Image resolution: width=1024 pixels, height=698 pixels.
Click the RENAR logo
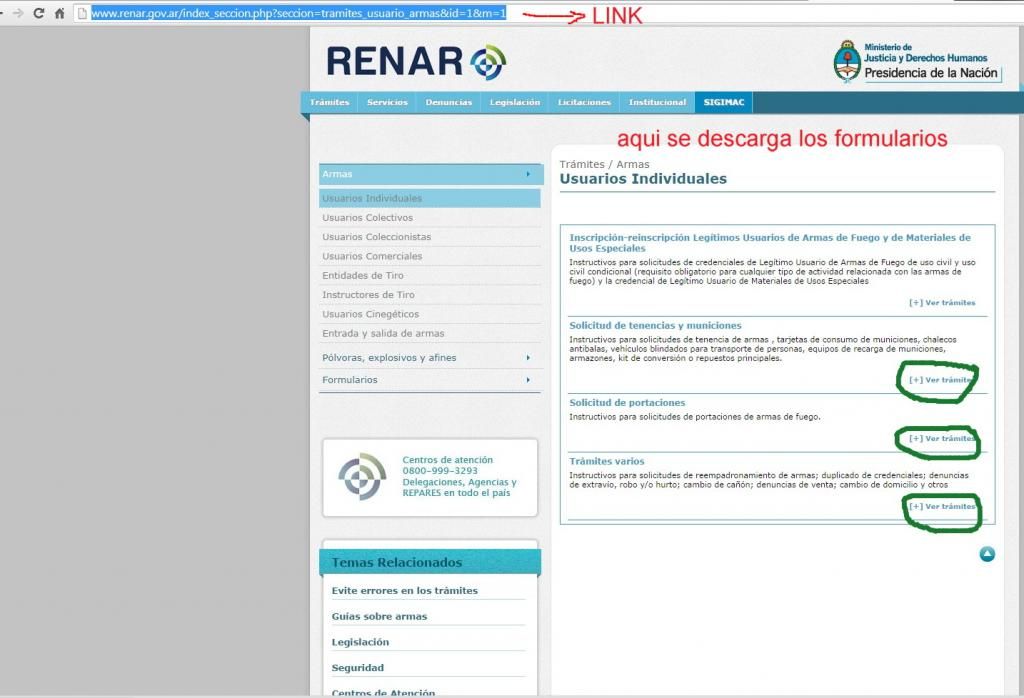pos(416,62)
